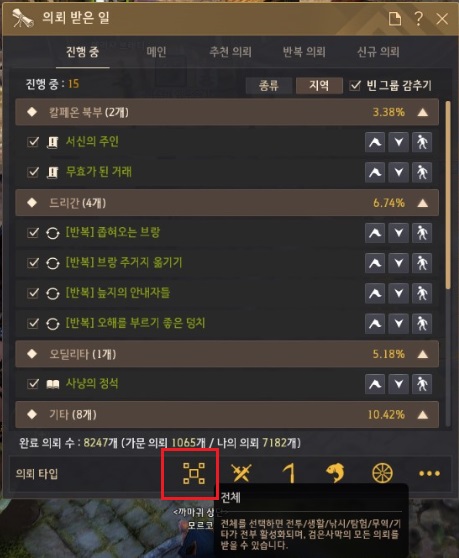
Task: Uncheck the 빈 그룹 감추기 checkbox
Action: 355,85
